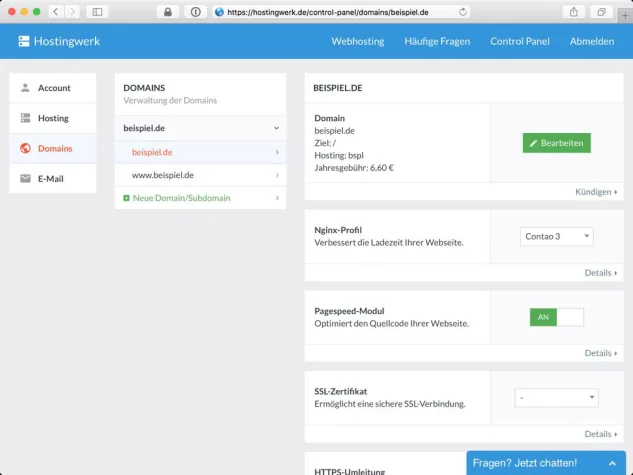Open the Webhosting menu item

[359, 42]
